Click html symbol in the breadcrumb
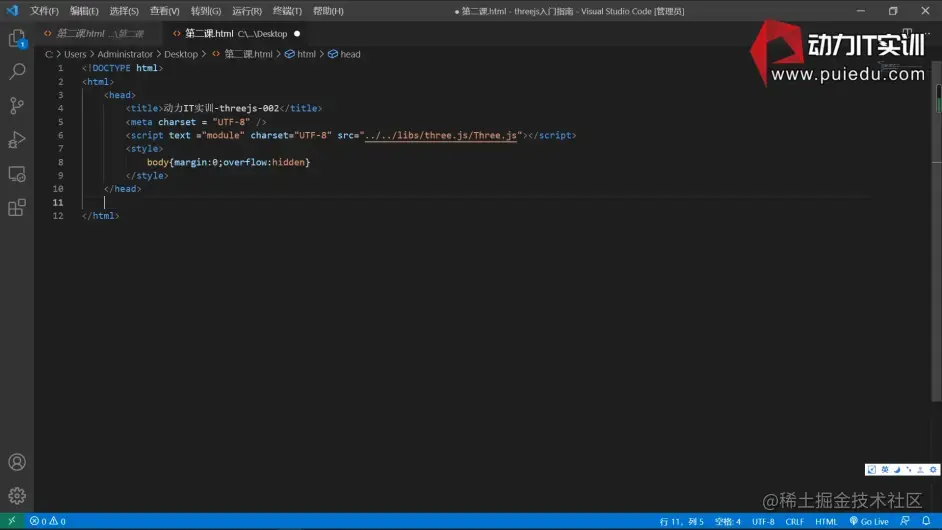942x530 pixels. coord(300,54)
